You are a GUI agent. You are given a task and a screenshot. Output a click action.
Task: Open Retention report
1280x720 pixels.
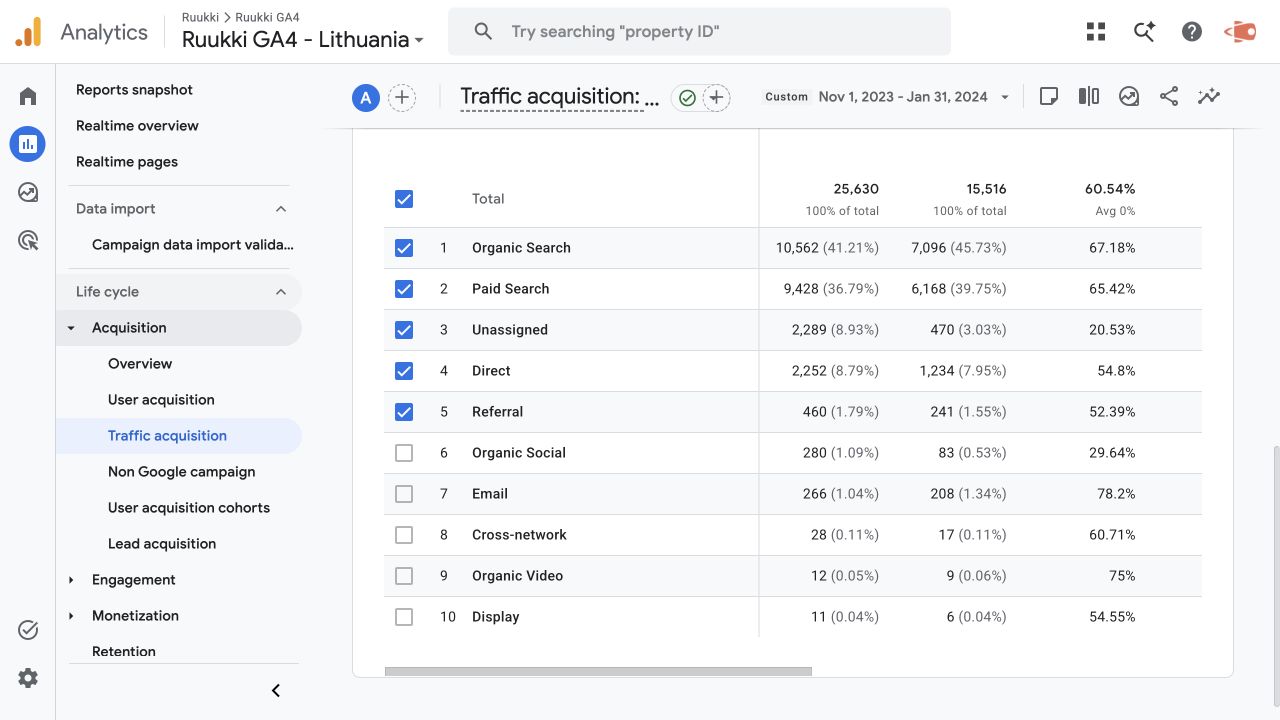[x=124, y=652]
